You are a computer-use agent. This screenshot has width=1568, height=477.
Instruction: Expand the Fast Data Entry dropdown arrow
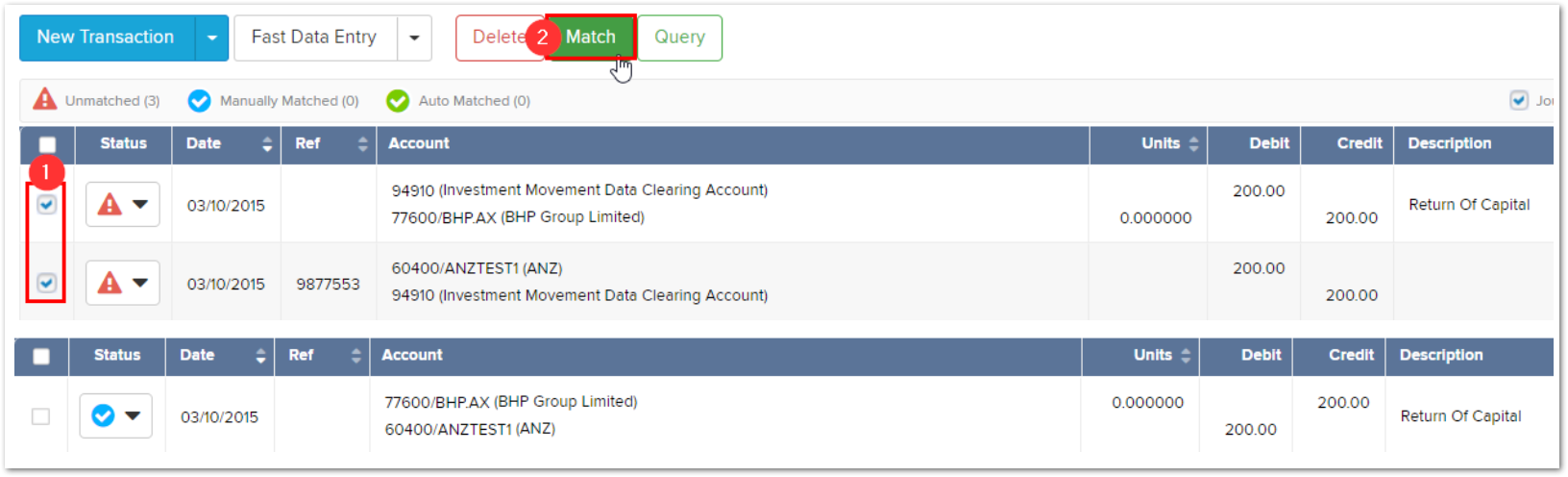pos(414,38)
